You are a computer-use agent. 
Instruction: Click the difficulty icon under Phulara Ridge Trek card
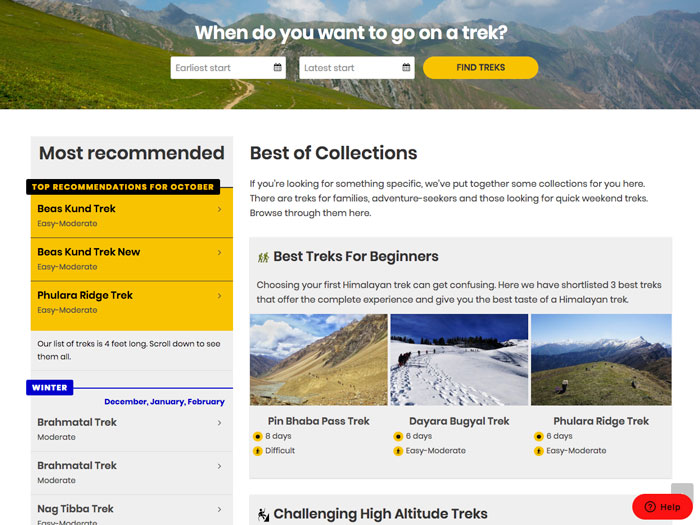[x=539, y=451]
